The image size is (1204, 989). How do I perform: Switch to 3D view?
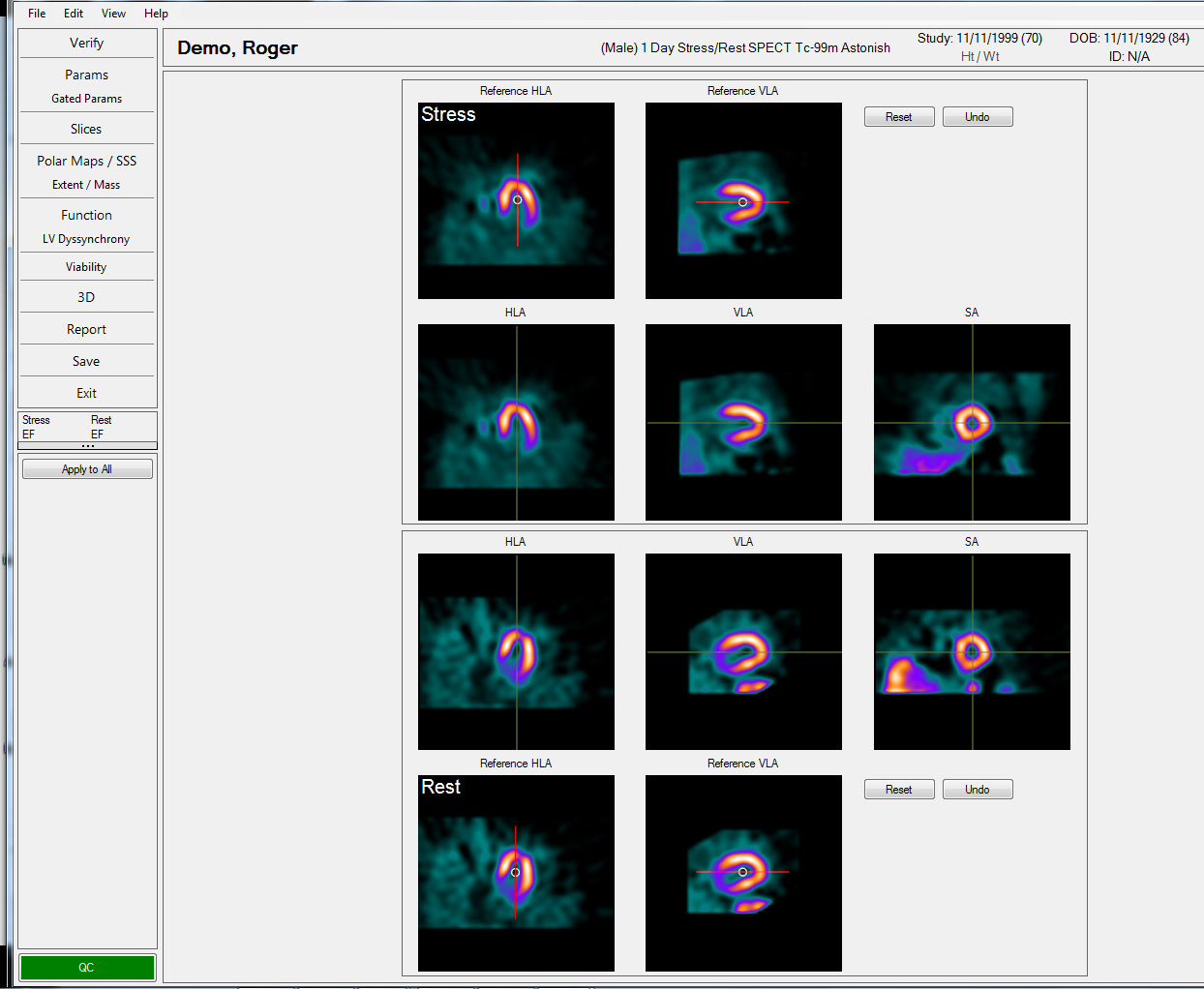[86, 297]
